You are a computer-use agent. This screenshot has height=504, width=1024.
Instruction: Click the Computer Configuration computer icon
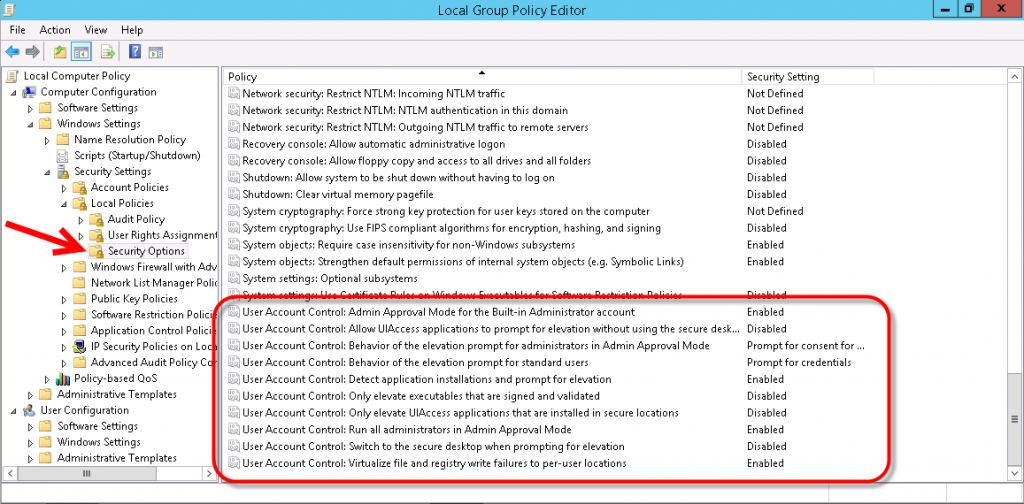[30, 92]
